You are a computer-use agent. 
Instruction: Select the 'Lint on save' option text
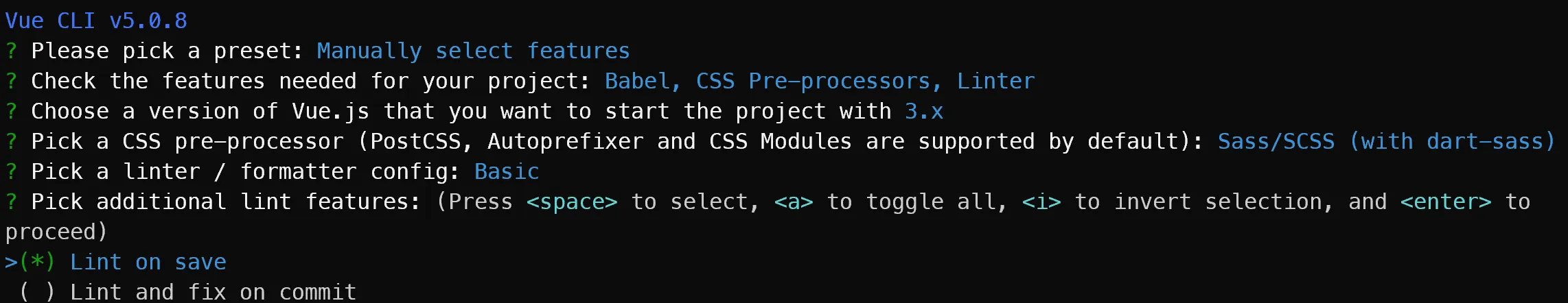pyautogui.click(x=148, y=263)
